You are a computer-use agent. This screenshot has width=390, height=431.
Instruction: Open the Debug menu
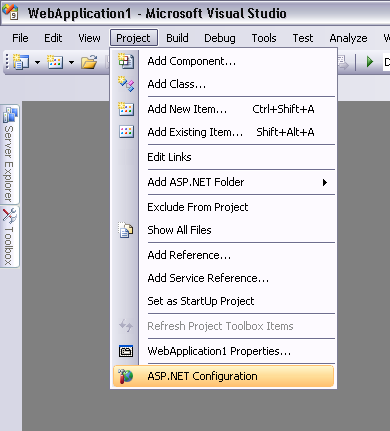pos(220,38)
